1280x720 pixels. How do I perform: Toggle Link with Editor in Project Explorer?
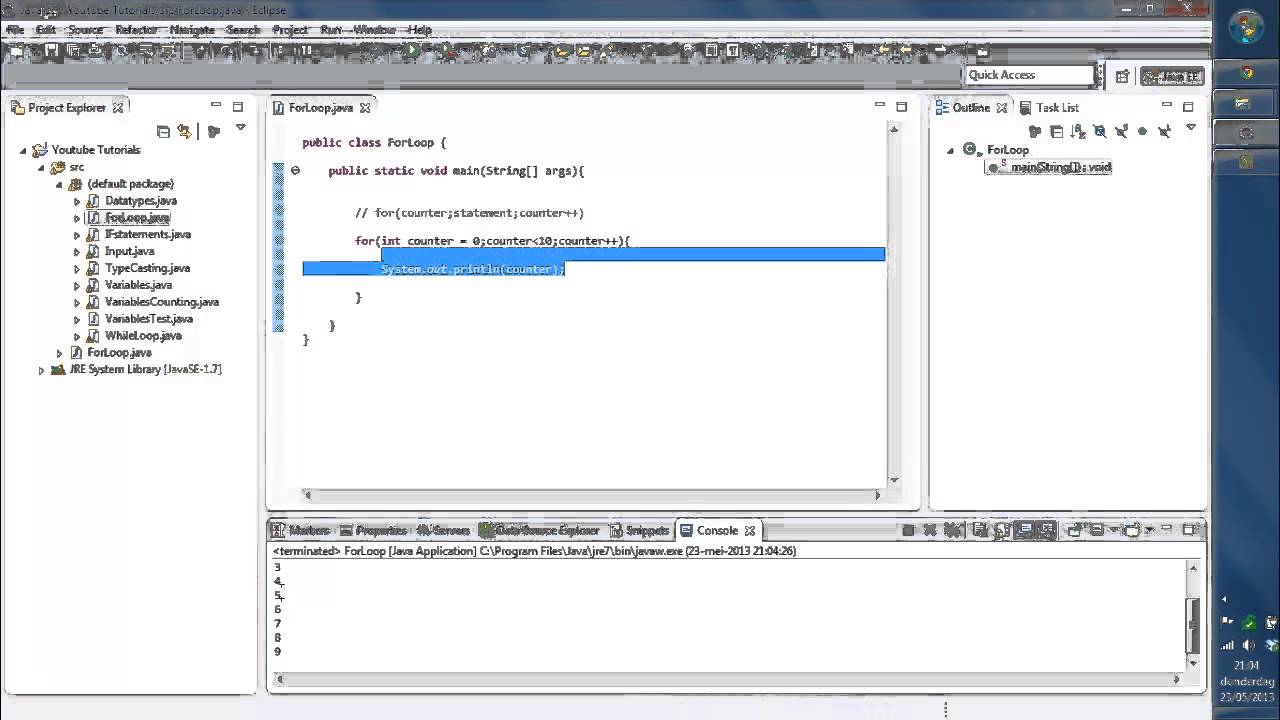click(x=185, y=131)
